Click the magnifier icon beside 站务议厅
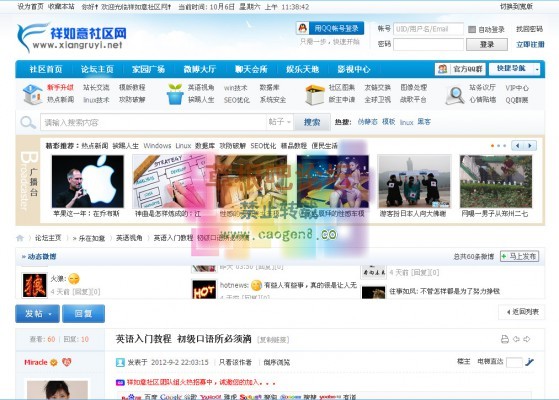This screenshot has height=400, width=559. [x=455, y=95]
